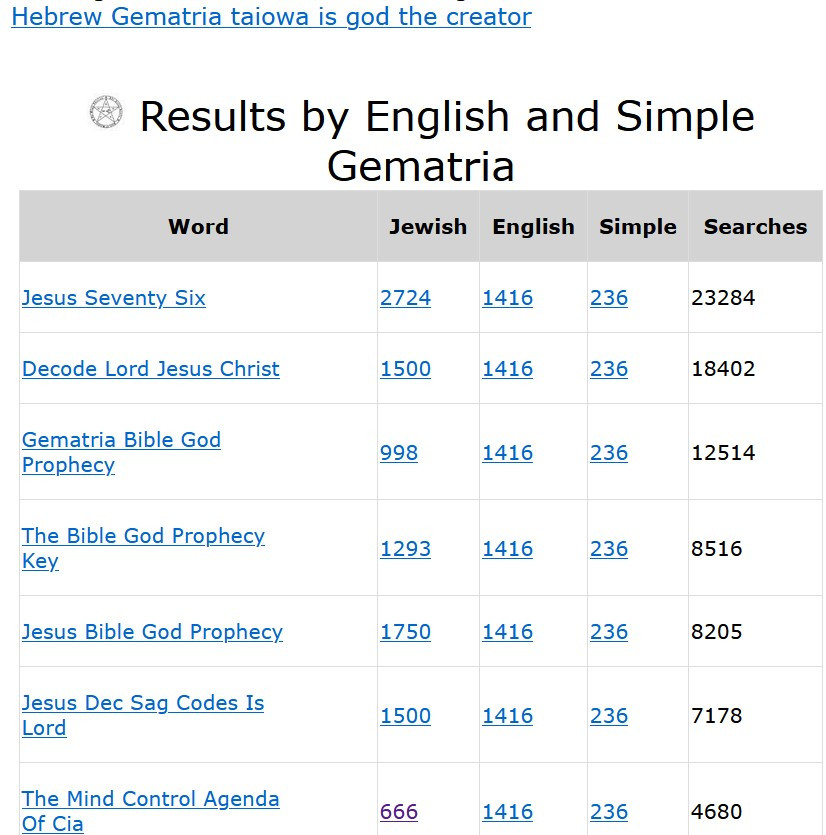Viewport: 826px width, 835px height.
Task: Open 'Hebrew Gematria taiowa is god the creator' link
Action: pyautogui.click(x=271, y=17)
